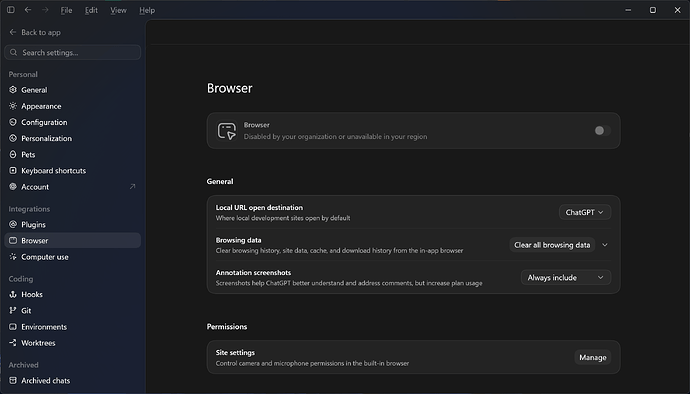This screenshot has height=394, width=690.
Task: Open the Edit menu
Action: pyautogui.click(x=91, y=10)
